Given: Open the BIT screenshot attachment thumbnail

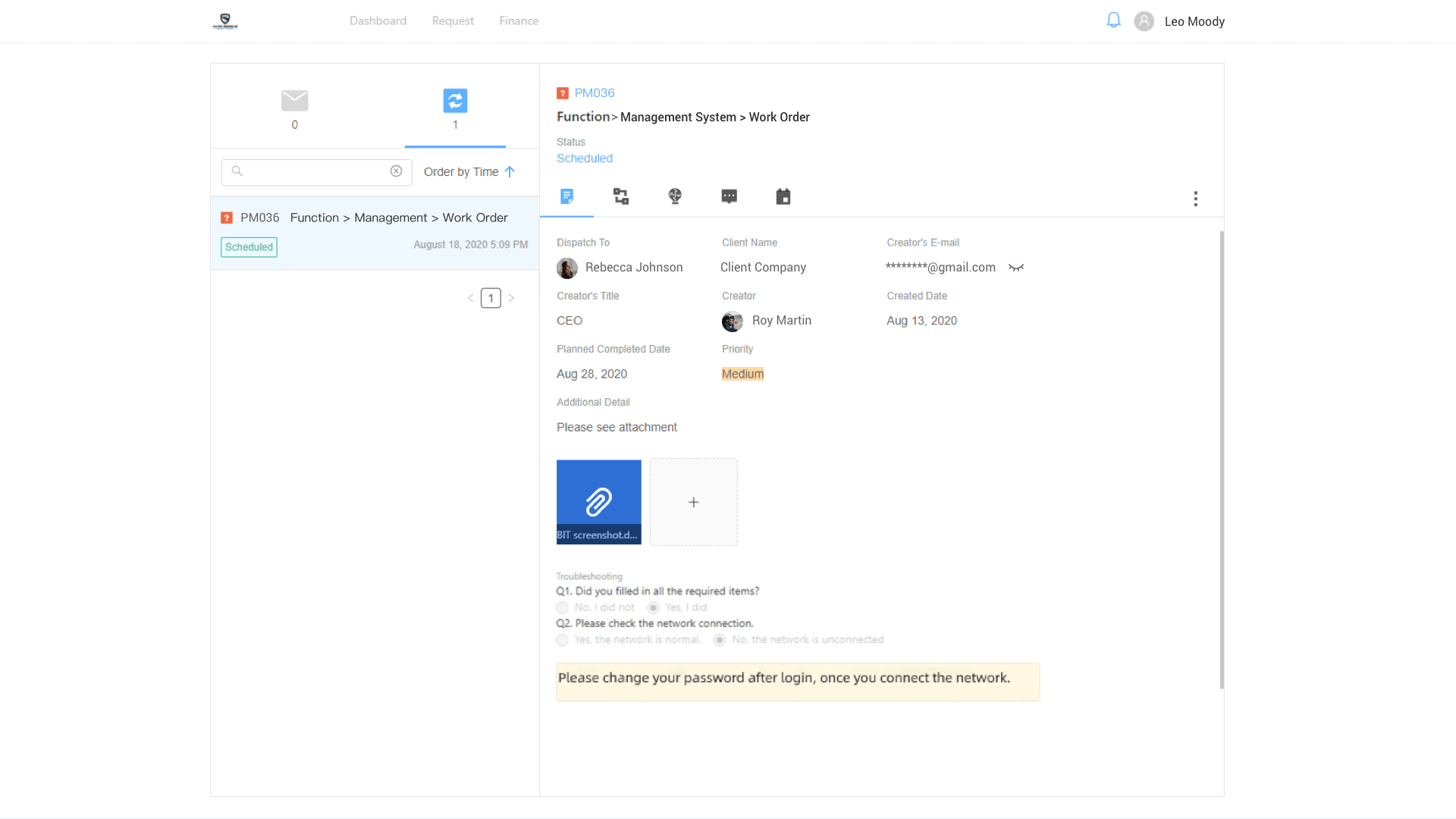Looking at the screenshot, I should click(x=598, y=502).
